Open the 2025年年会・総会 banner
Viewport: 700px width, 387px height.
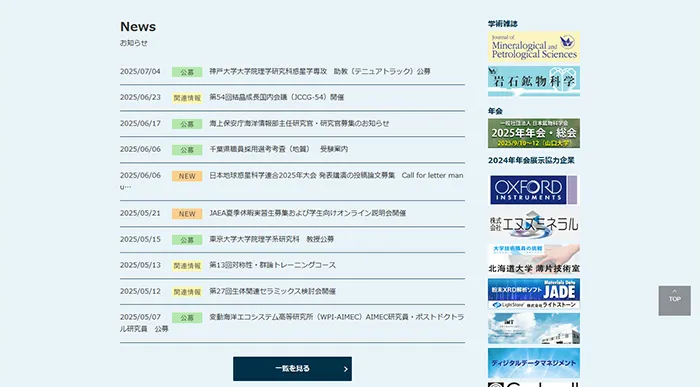534,133
